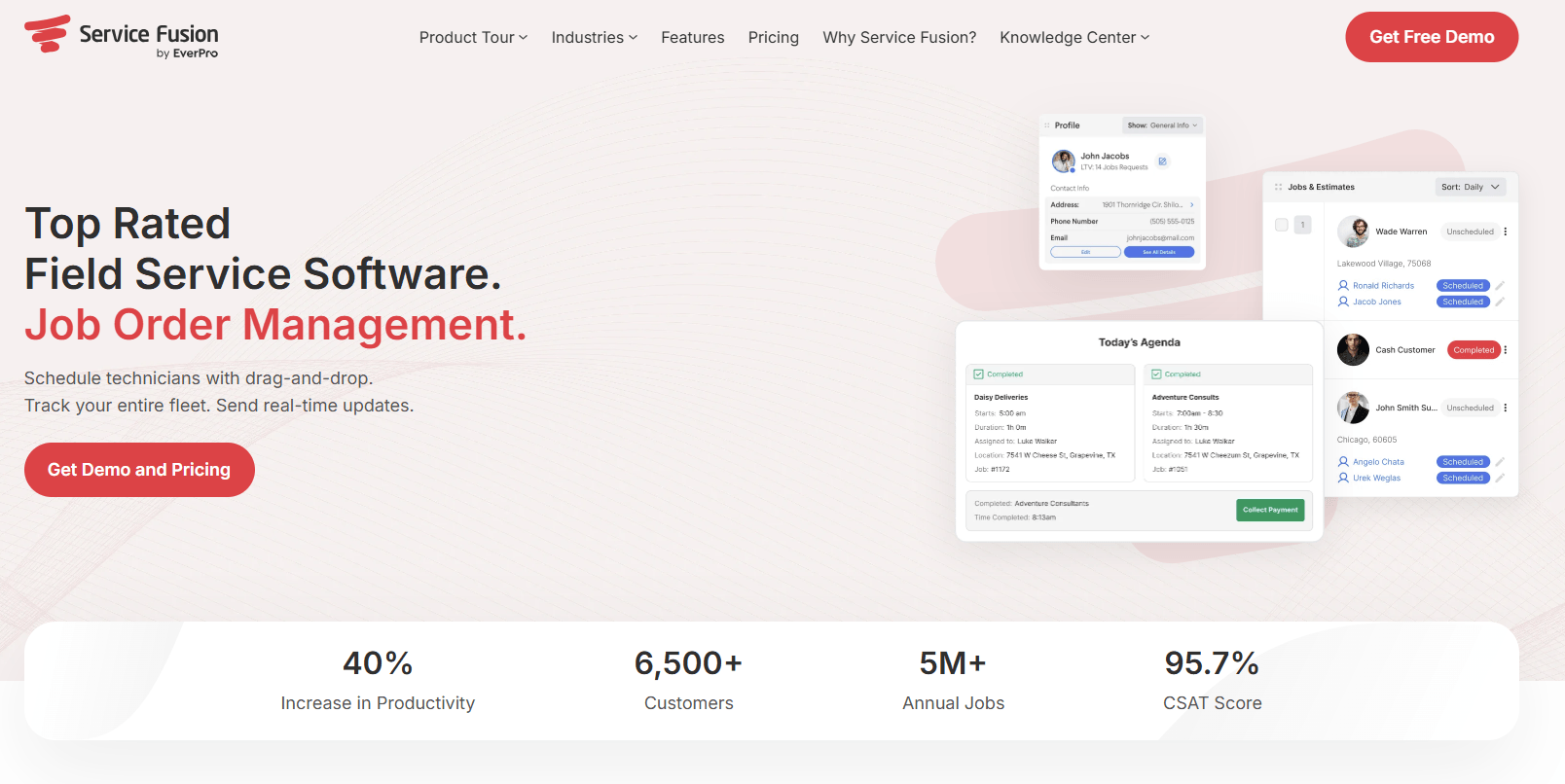1565x784 pixels.
Task: Click the Unscheduled badge for Wade Warren
Action: (x=1470, y=232)
